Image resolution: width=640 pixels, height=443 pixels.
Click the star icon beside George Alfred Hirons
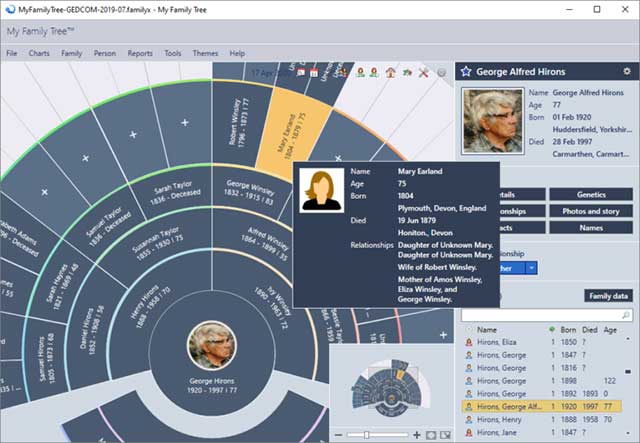click(465, 72)
